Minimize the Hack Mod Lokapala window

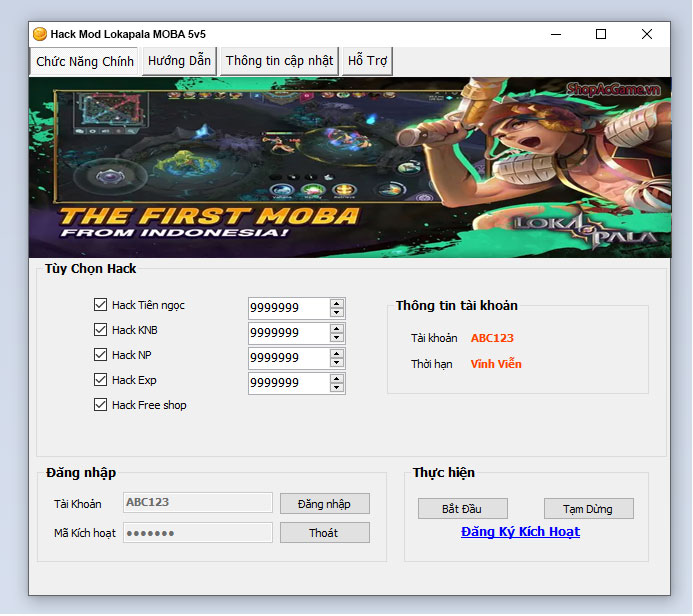pyautogui.click(x=556, y=34)
